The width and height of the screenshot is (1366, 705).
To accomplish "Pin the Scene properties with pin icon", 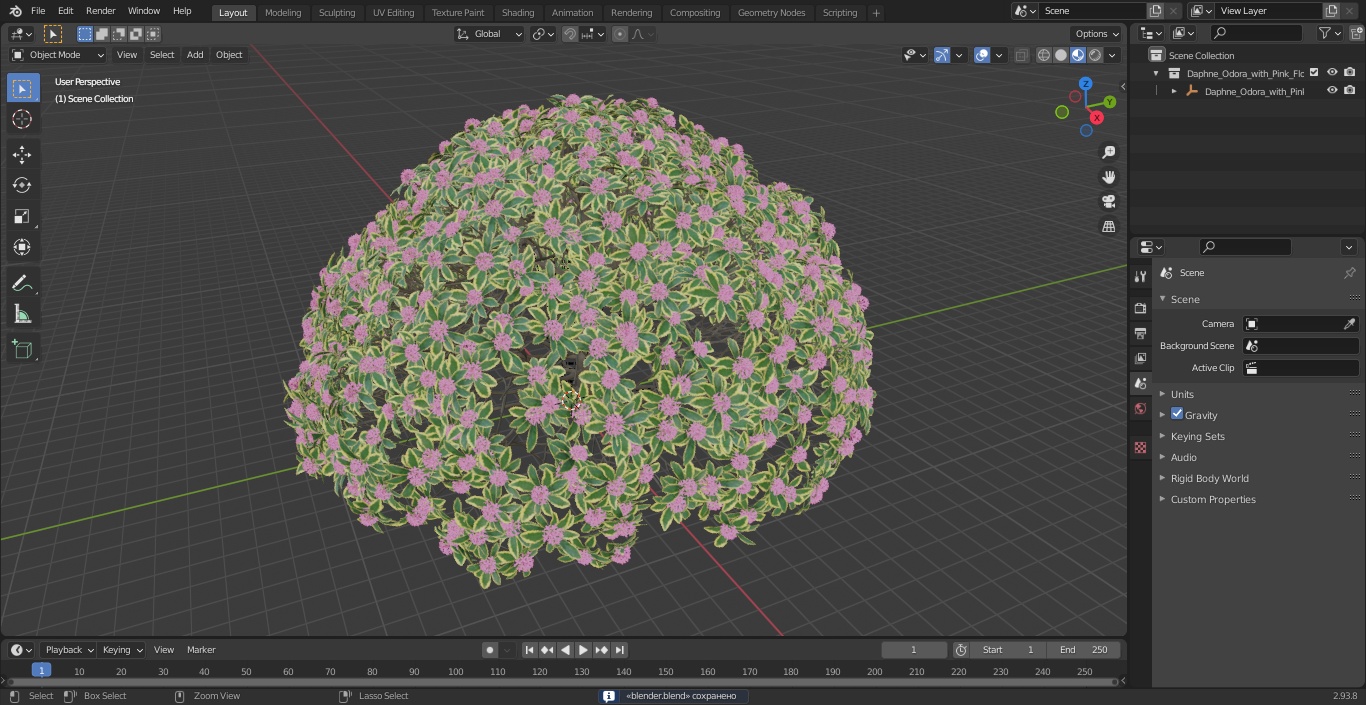I will point(1349,273).
